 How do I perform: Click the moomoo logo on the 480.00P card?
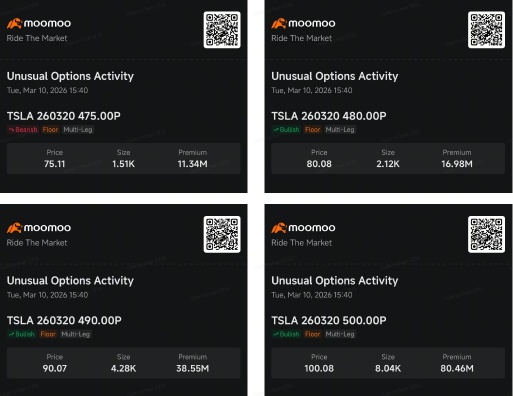(303, 23)
